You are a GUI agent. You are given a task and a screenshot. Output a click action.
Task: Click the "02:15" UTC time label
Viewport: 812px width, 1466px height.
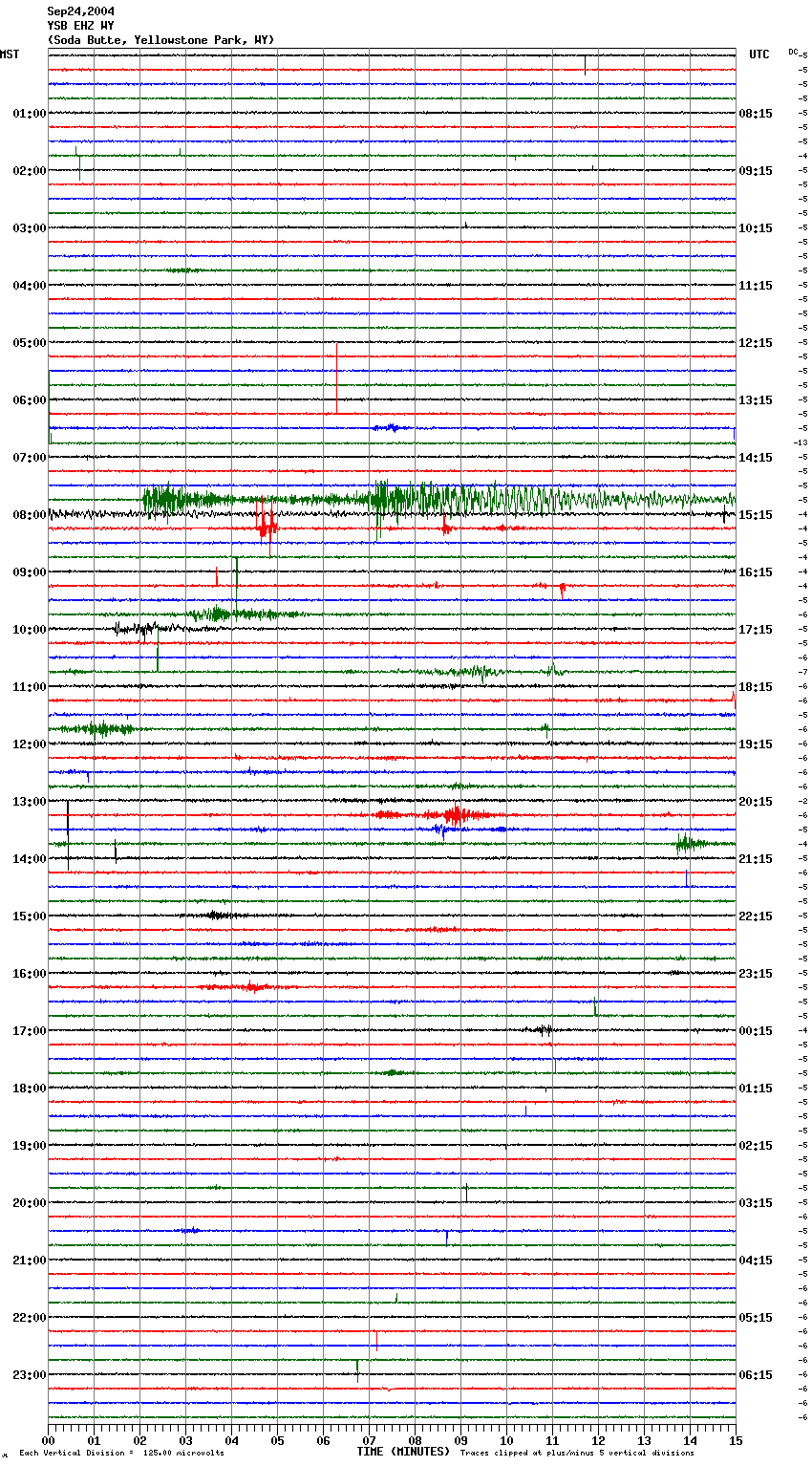756,1146
